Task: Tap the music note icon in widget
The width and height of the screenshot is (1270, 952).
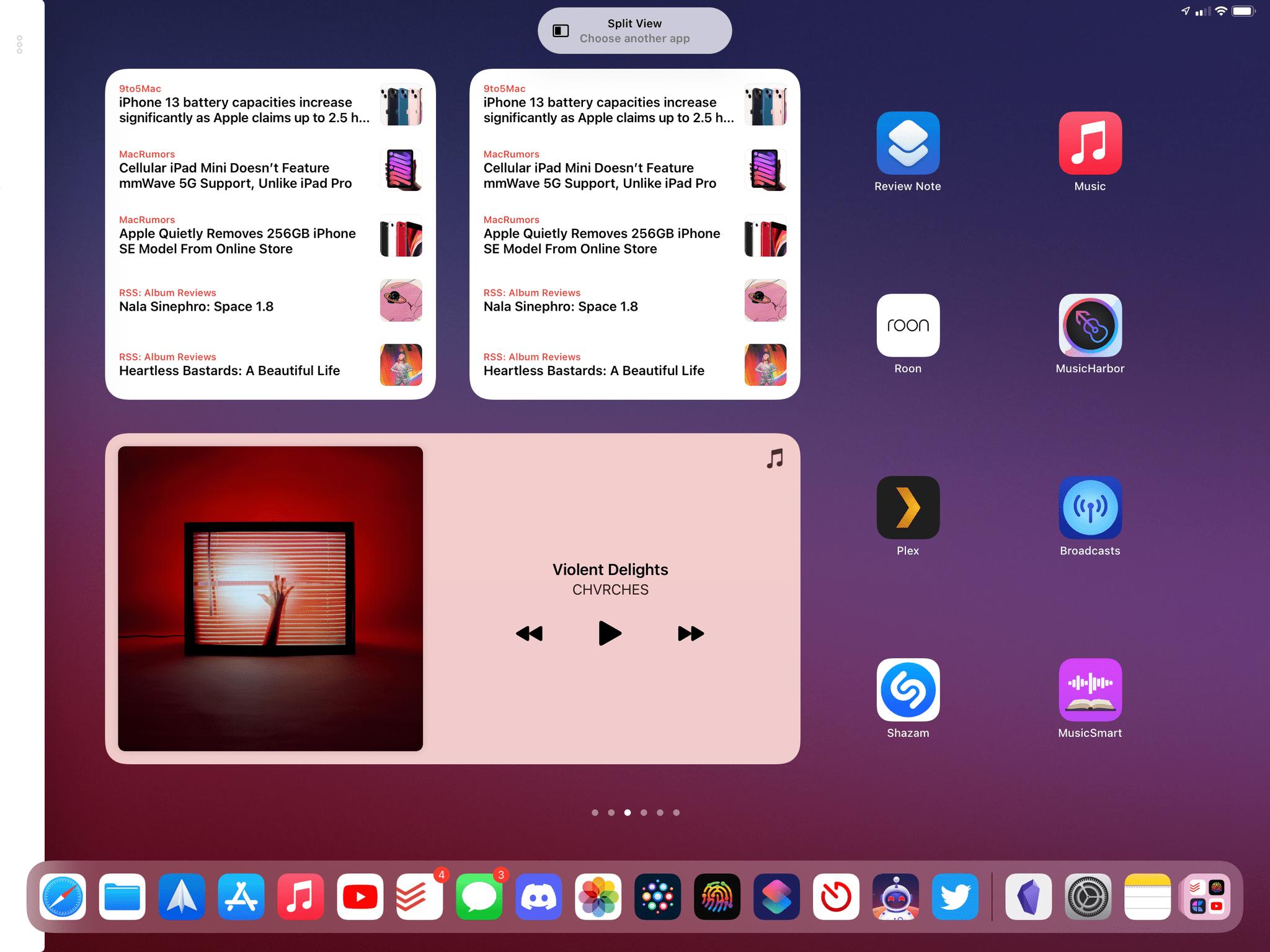Action: [775, 459]
